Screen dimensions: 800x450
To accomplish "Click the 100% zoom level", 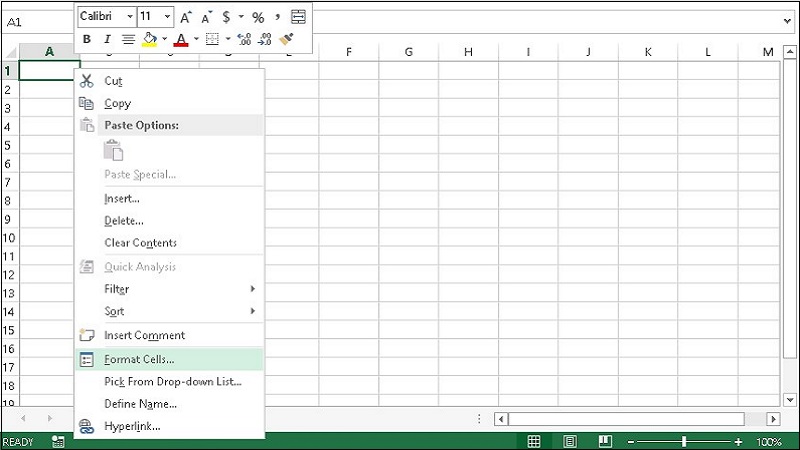I will click(769, 442).
